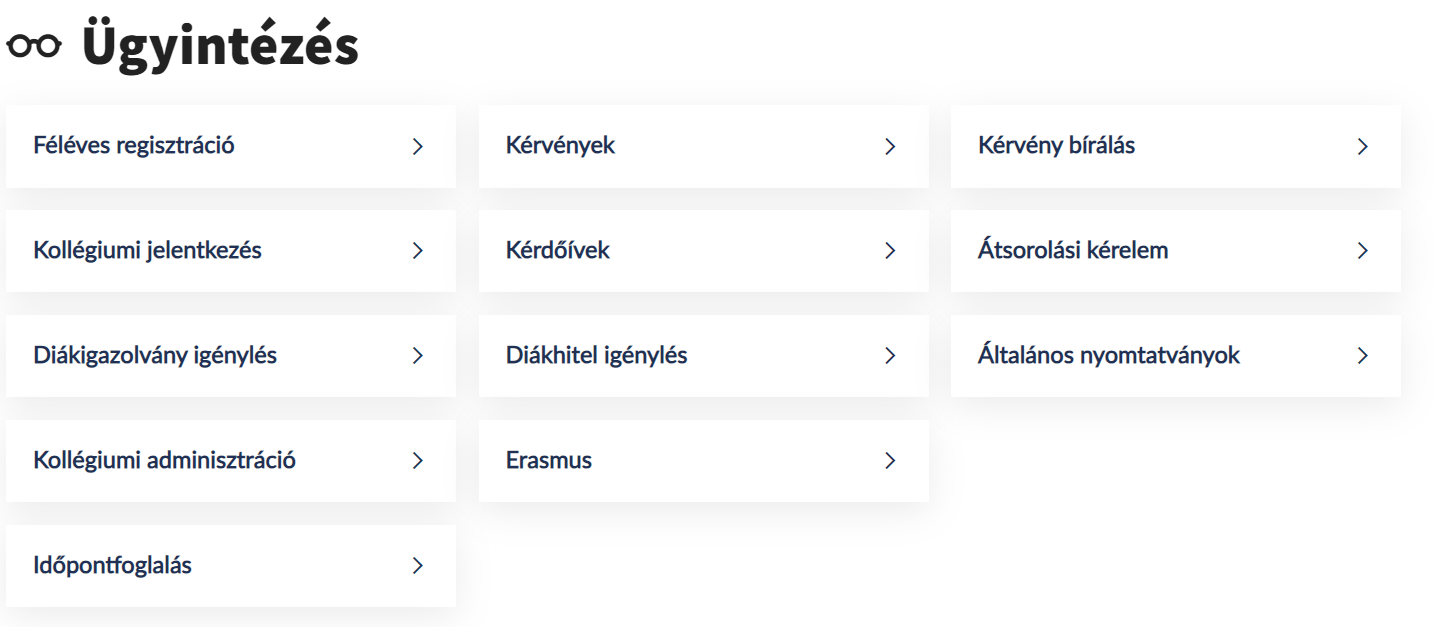This screenshot has width=1434, height=627.
Task: Click the Ügyintézés page heading
Action: point(220,47)
